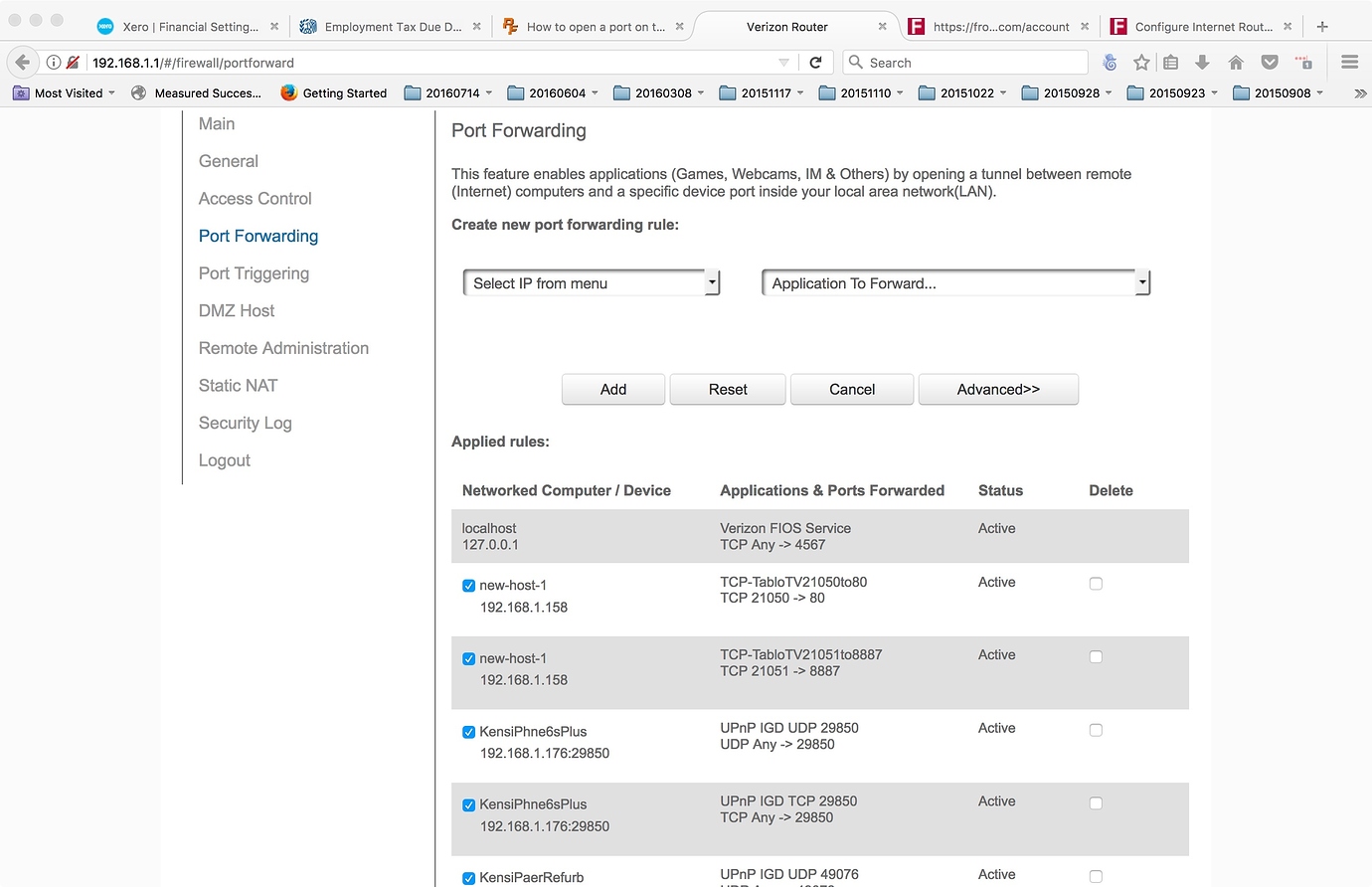Show Advanced>> port forwarding options
The image size is (1372, 887).
coord(998,390)
